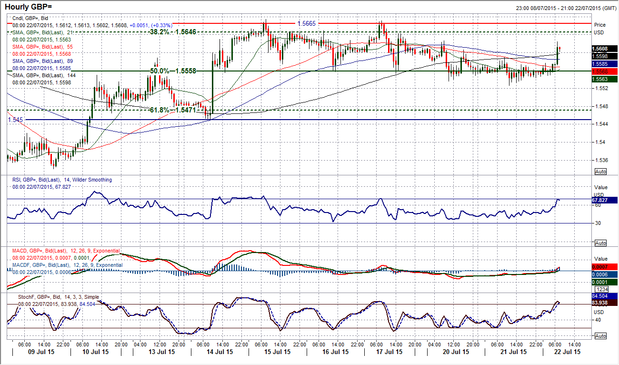
Task: Click the Auto button in the Stochastic panel
Action: pos(600,336)
